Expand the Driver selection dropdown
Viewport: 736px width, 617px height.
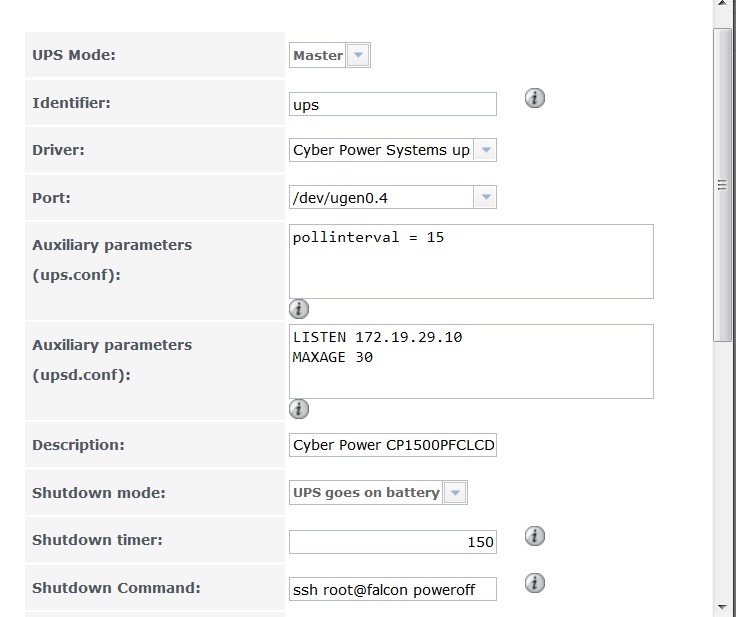485,150
